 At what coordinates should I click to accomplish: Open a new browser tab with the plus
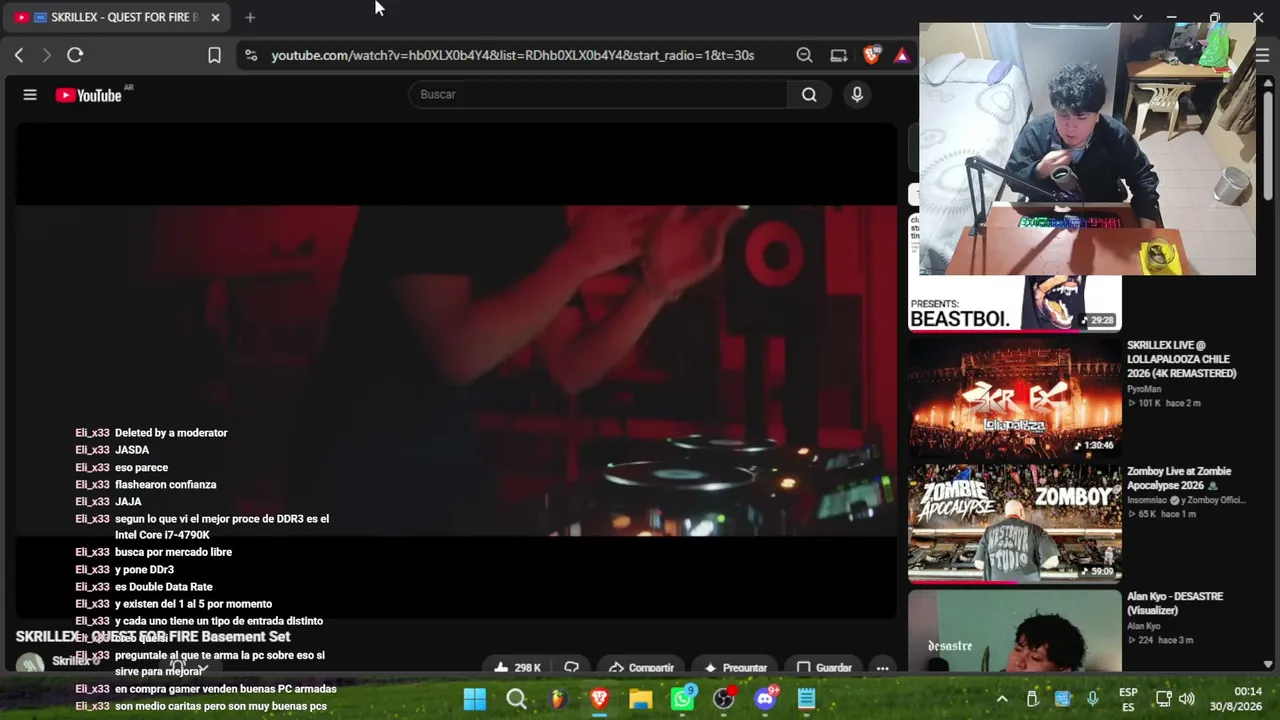(x=250, y=17)
